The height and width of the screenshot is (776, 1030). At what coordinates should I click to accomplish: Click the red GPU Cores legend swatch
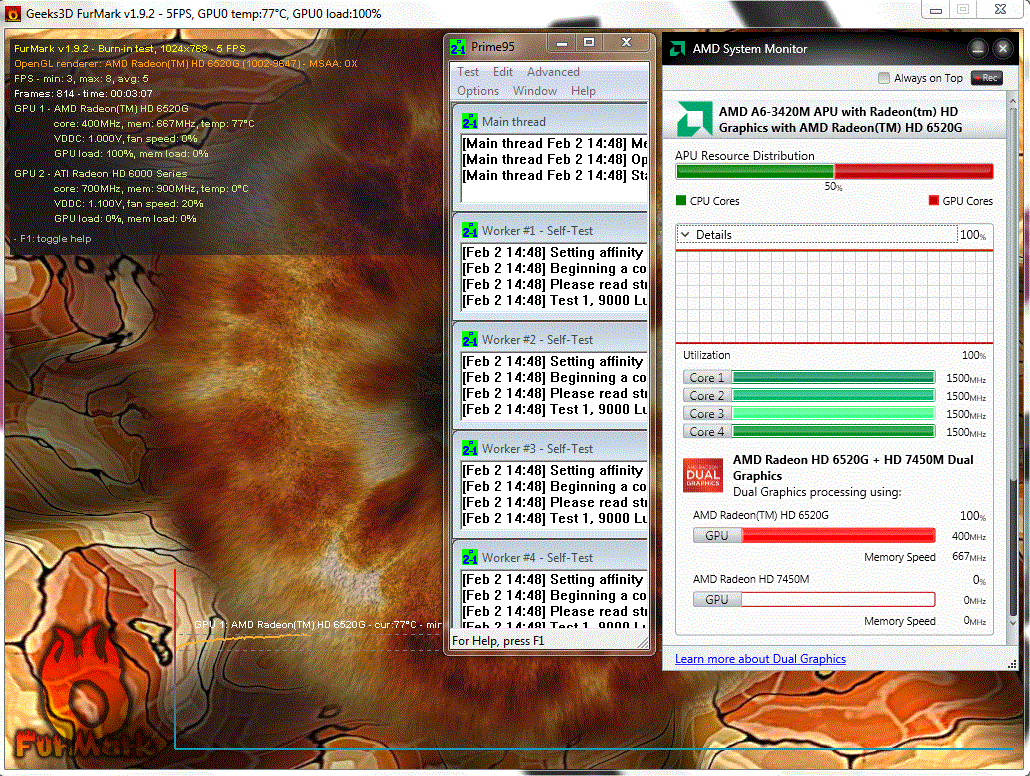pyautogui.click(x=933, y=200)
